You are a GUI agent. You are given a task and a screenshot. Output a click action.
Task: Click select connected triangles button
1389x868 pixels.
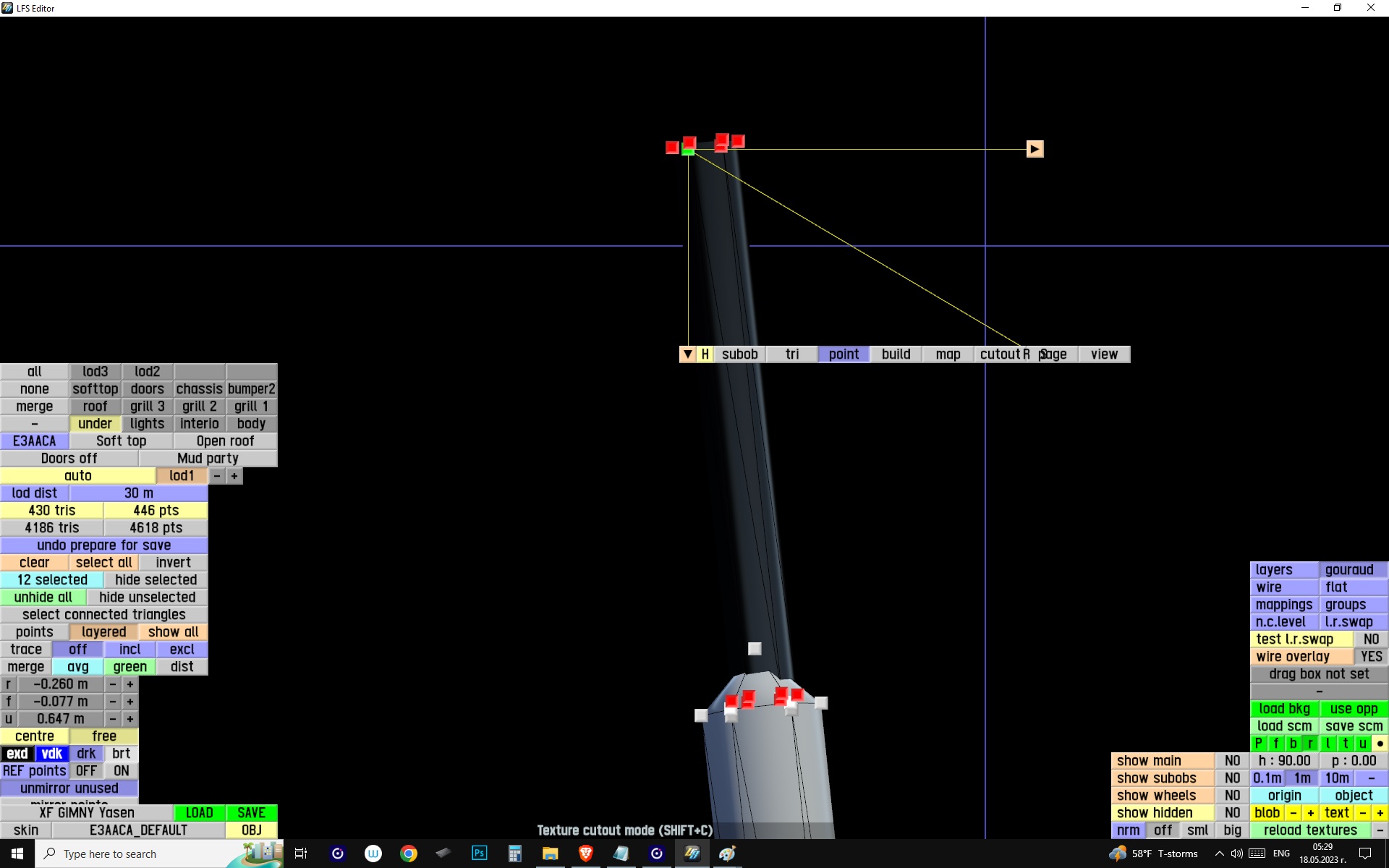point(103,615)
